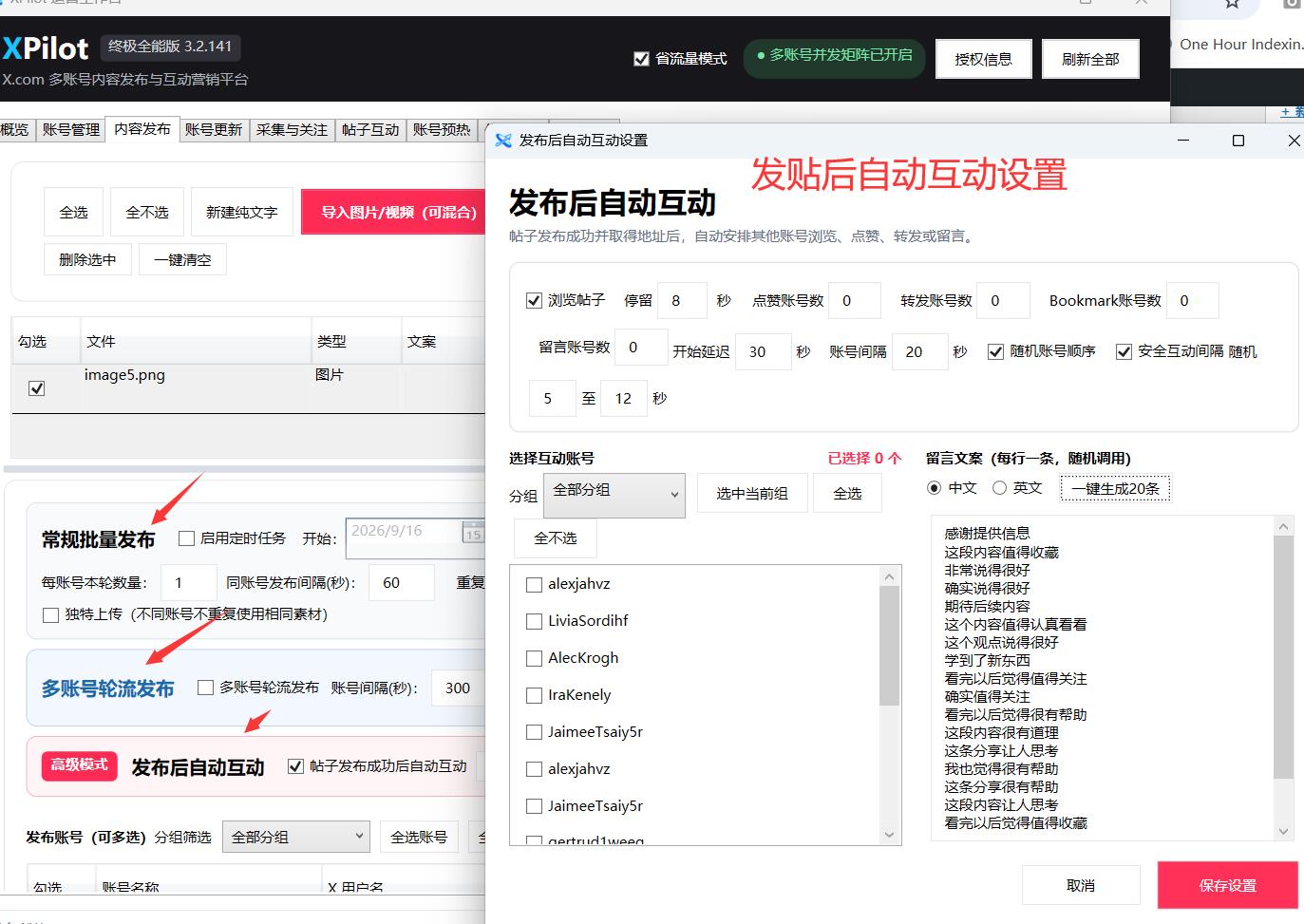This screenshot has height=924, width=1304.
Task: Focus the 点赞账号数 input field
Action: pyautogui.click(x=854, y=300)
